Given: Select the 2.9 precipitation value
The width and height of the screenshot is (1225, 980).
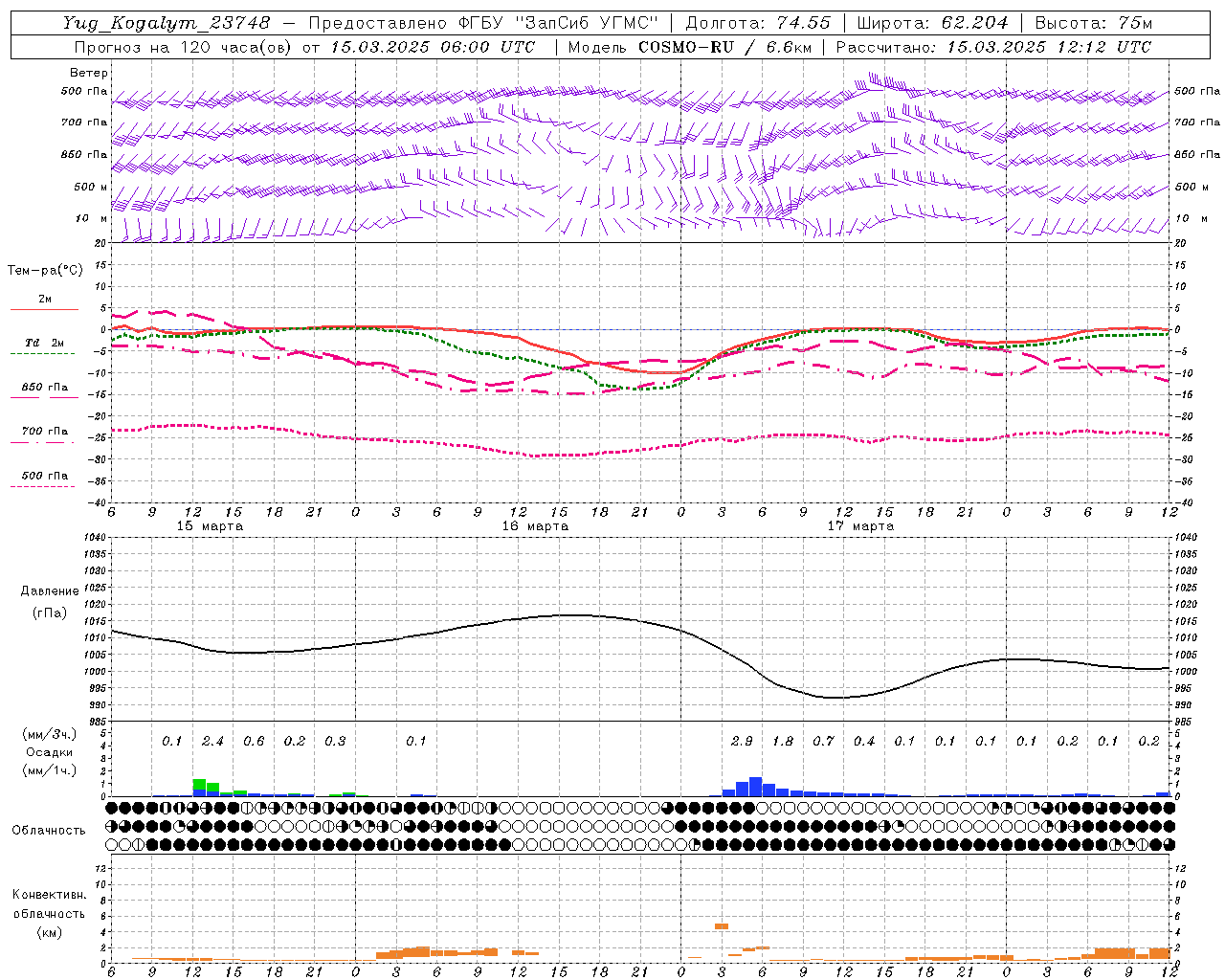Looking at the screenshot, I should [742, 741].
